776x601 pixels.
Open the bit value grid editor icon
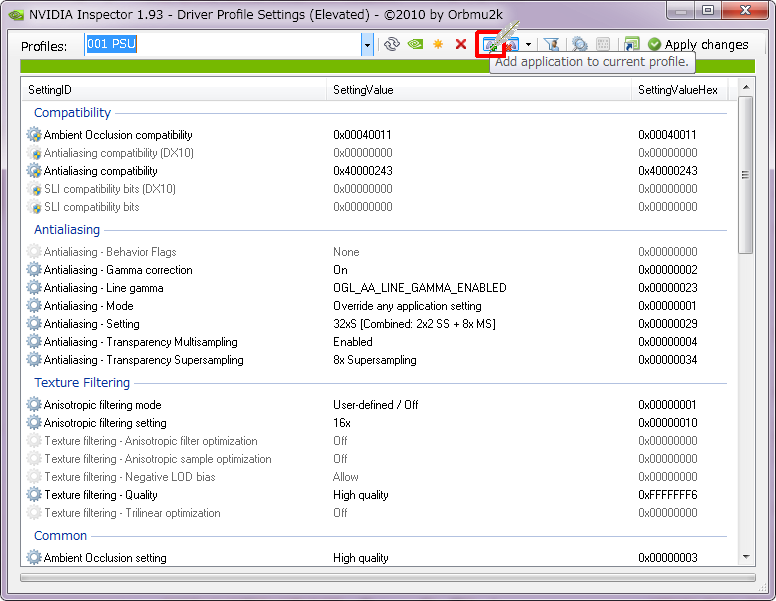pos(603,45)
